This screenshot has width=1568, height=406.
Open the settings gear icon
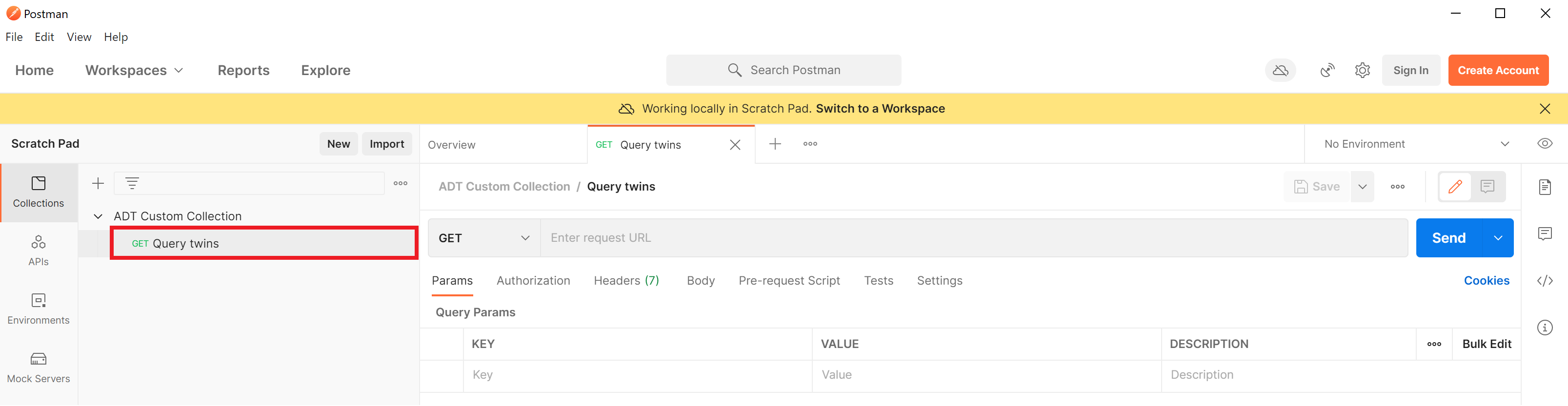[1362, 71]
